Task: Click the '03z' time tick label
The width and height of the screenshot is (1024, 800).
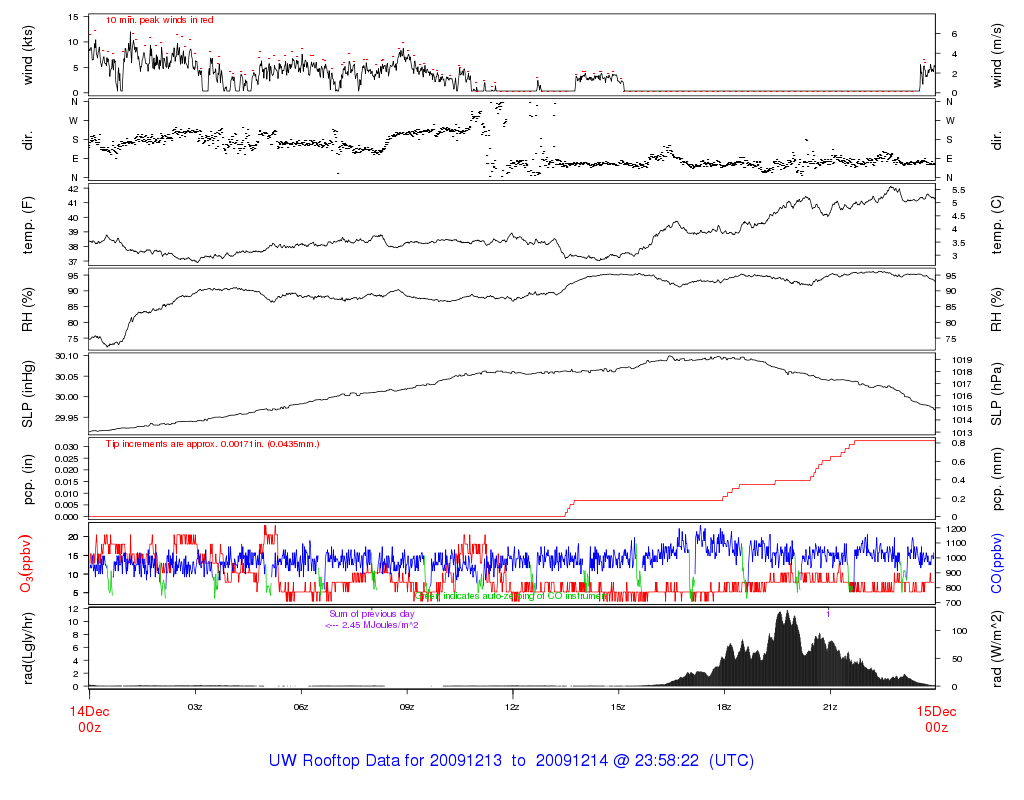Action: tap(195, 707)
